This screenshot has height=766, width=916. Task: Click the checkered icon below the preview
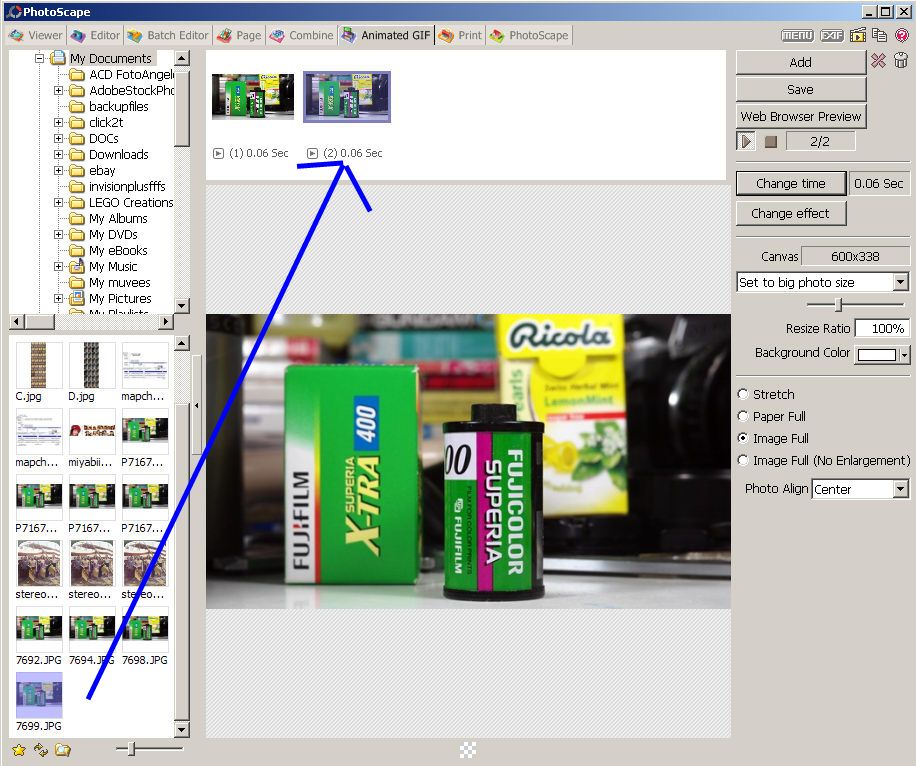coord(468,750)
